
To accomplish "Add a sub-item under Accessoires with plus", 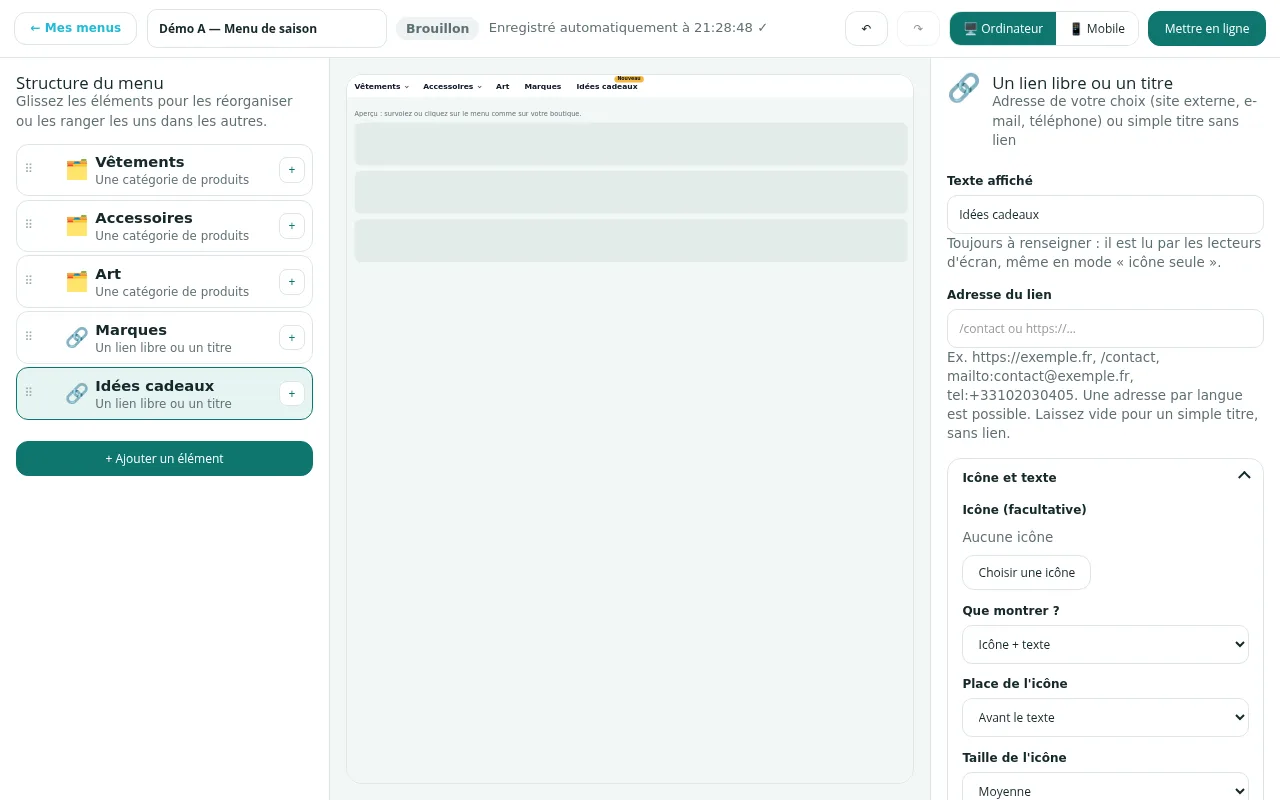I will click(292, 226).
